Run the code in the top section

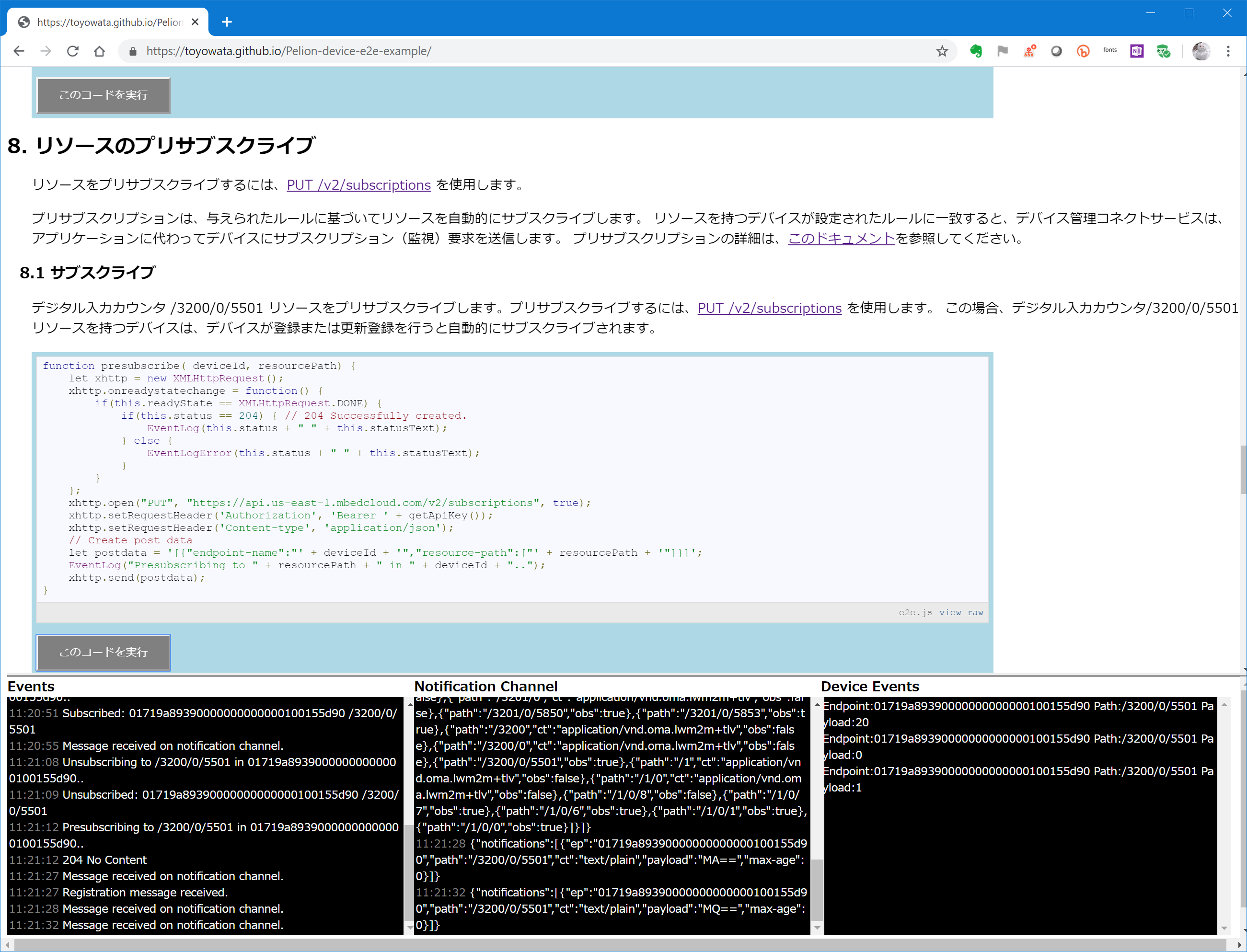[x=103, y=95]
